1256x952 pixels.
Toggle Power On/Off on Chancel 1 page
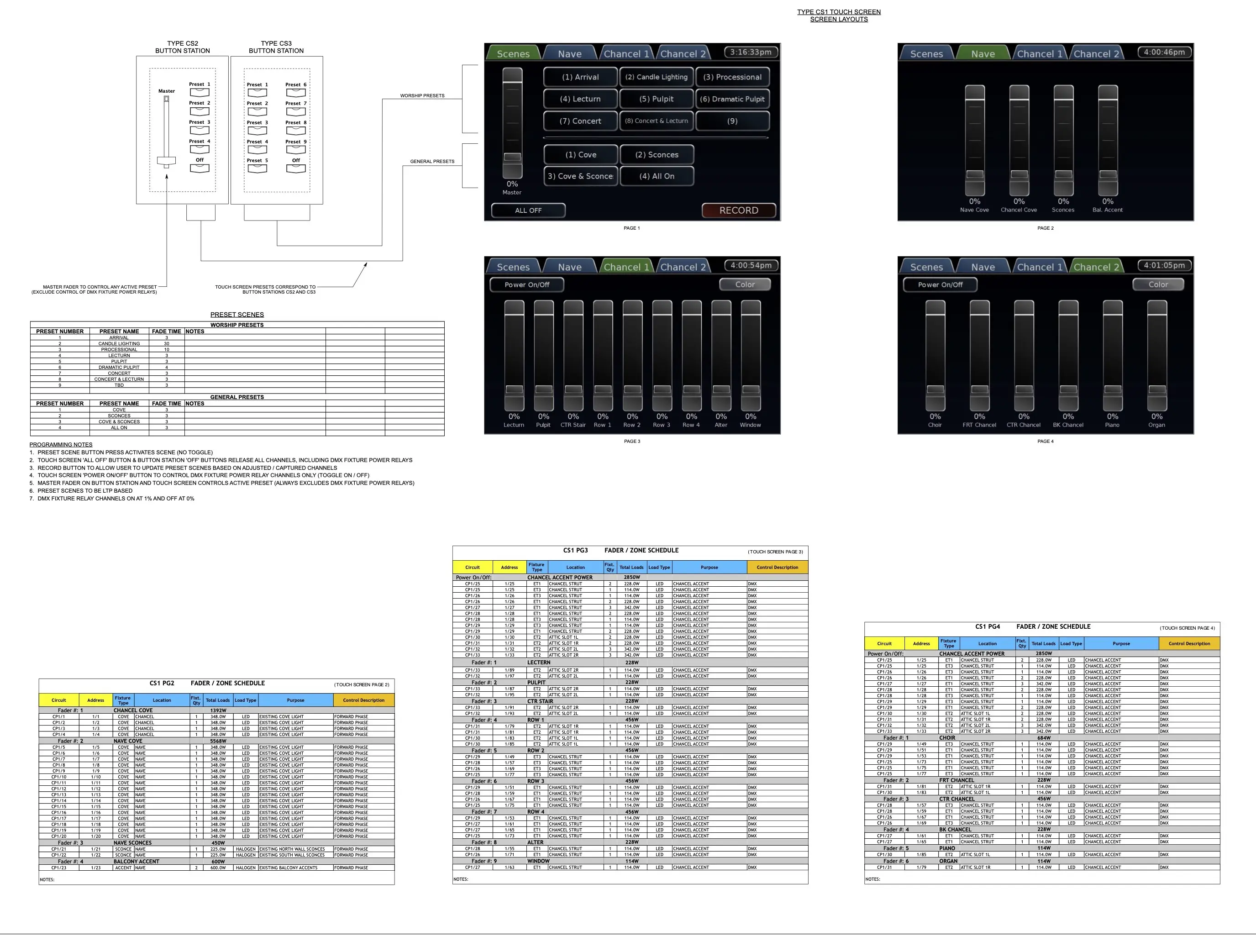(526, 284)
